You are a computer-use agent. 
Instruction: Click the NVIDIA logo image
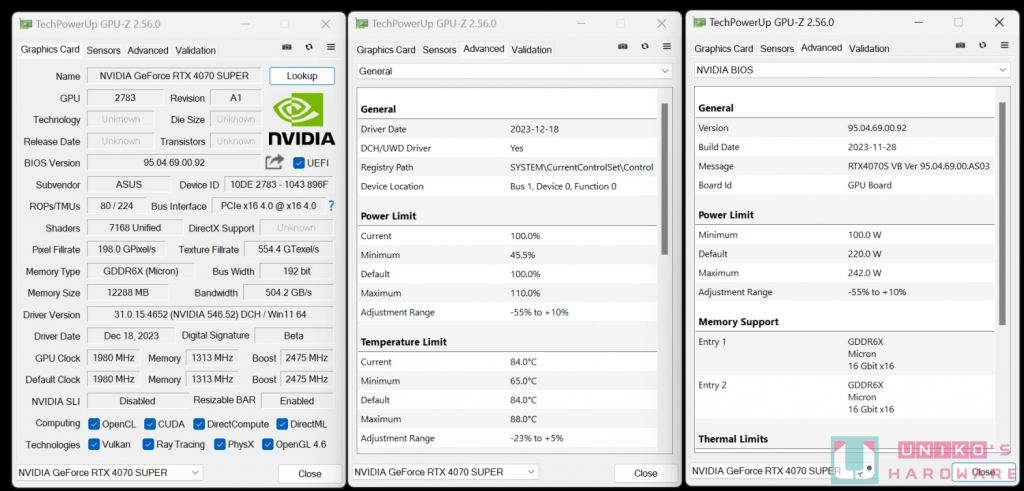tap(301, 119)
